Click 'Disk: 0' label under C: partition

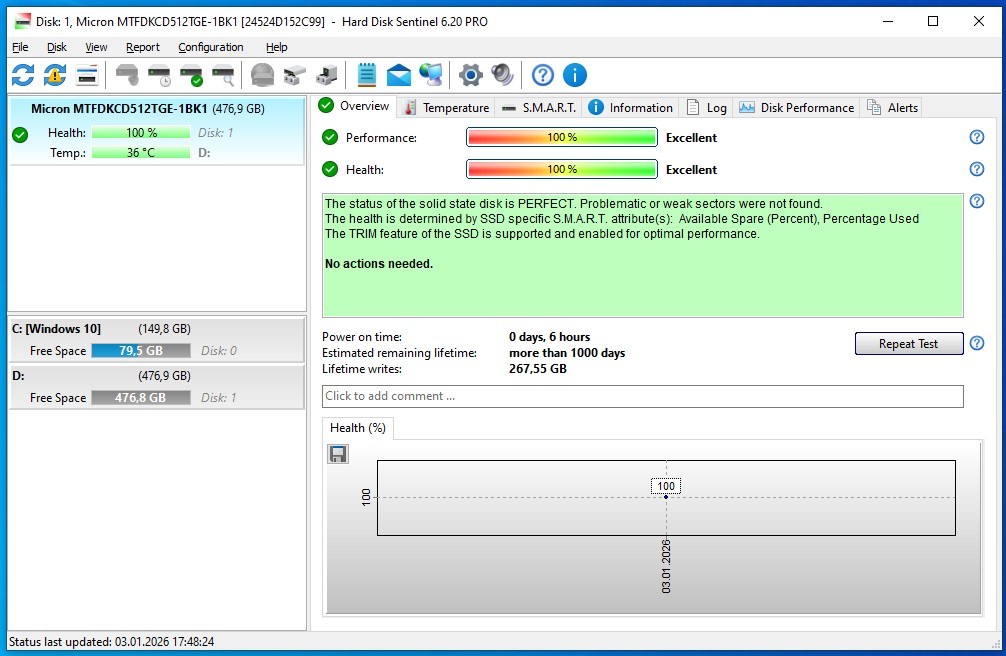pyautogui.click(x=218, y=350)
